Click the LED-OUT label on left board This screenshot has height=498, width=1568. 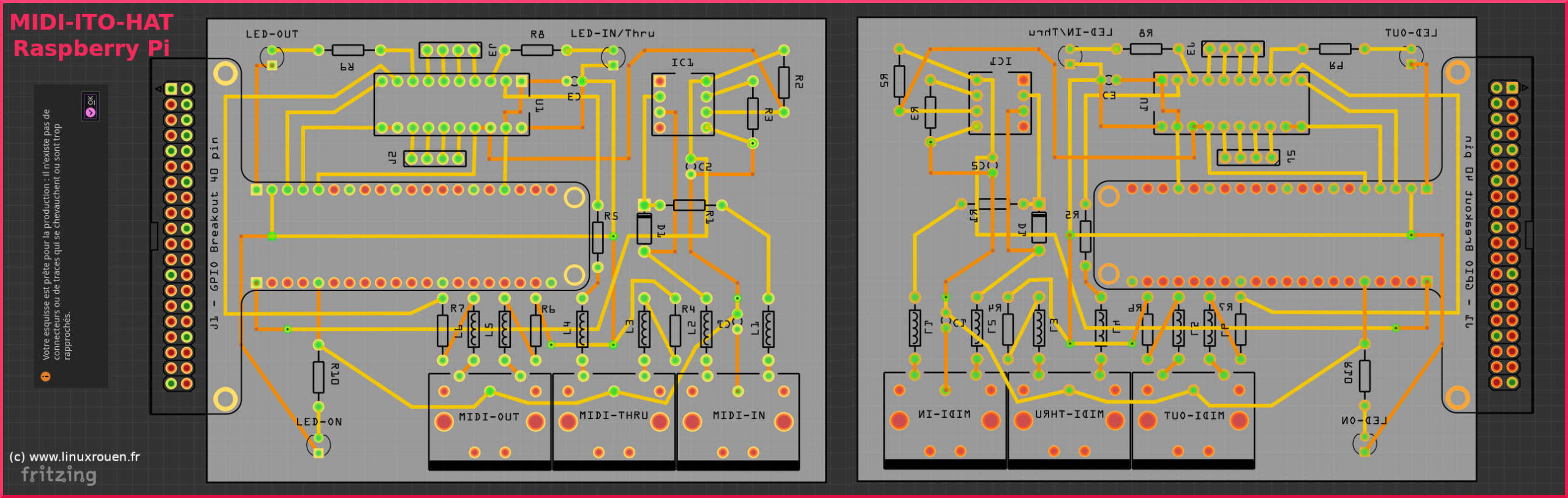tap(272, 34)
